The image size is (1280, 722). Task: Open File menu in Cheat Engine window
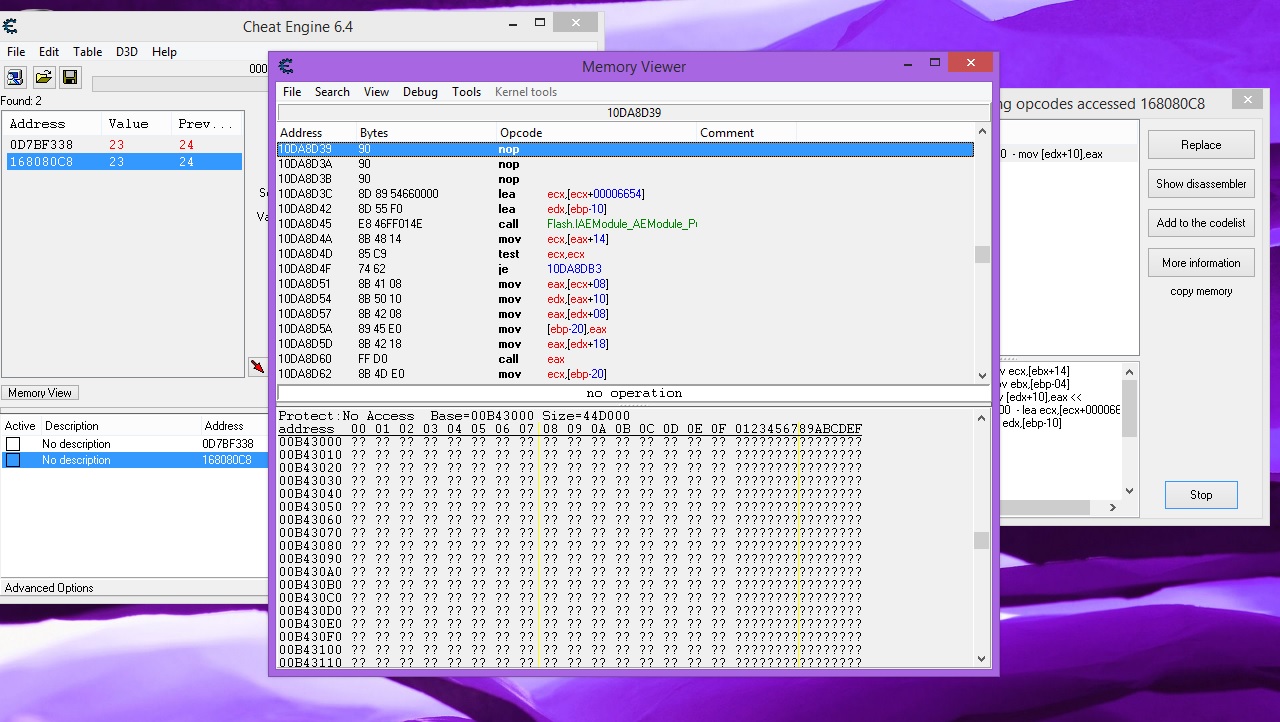16,52
